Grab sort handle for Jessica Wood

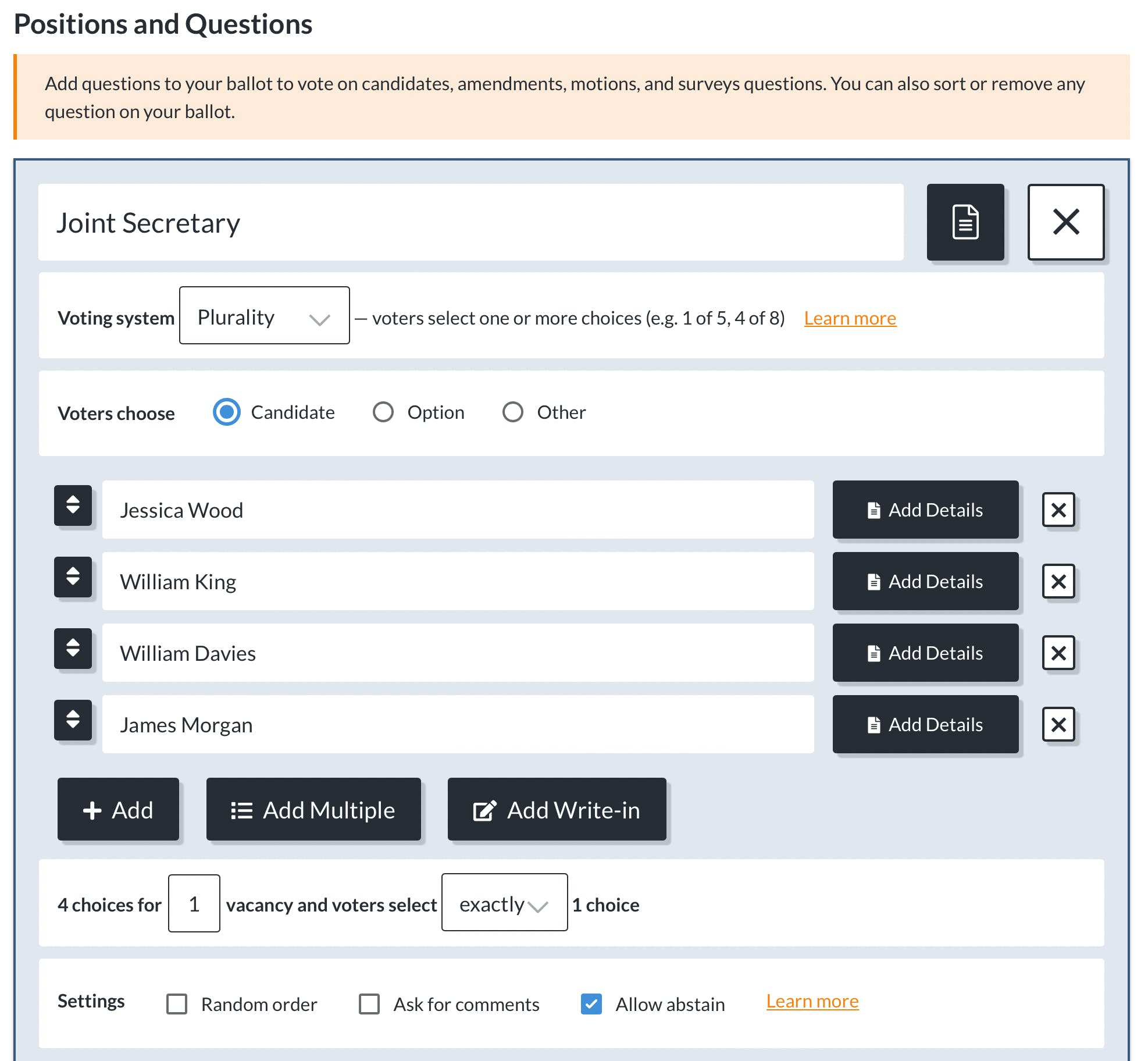(x=73, y=505)
